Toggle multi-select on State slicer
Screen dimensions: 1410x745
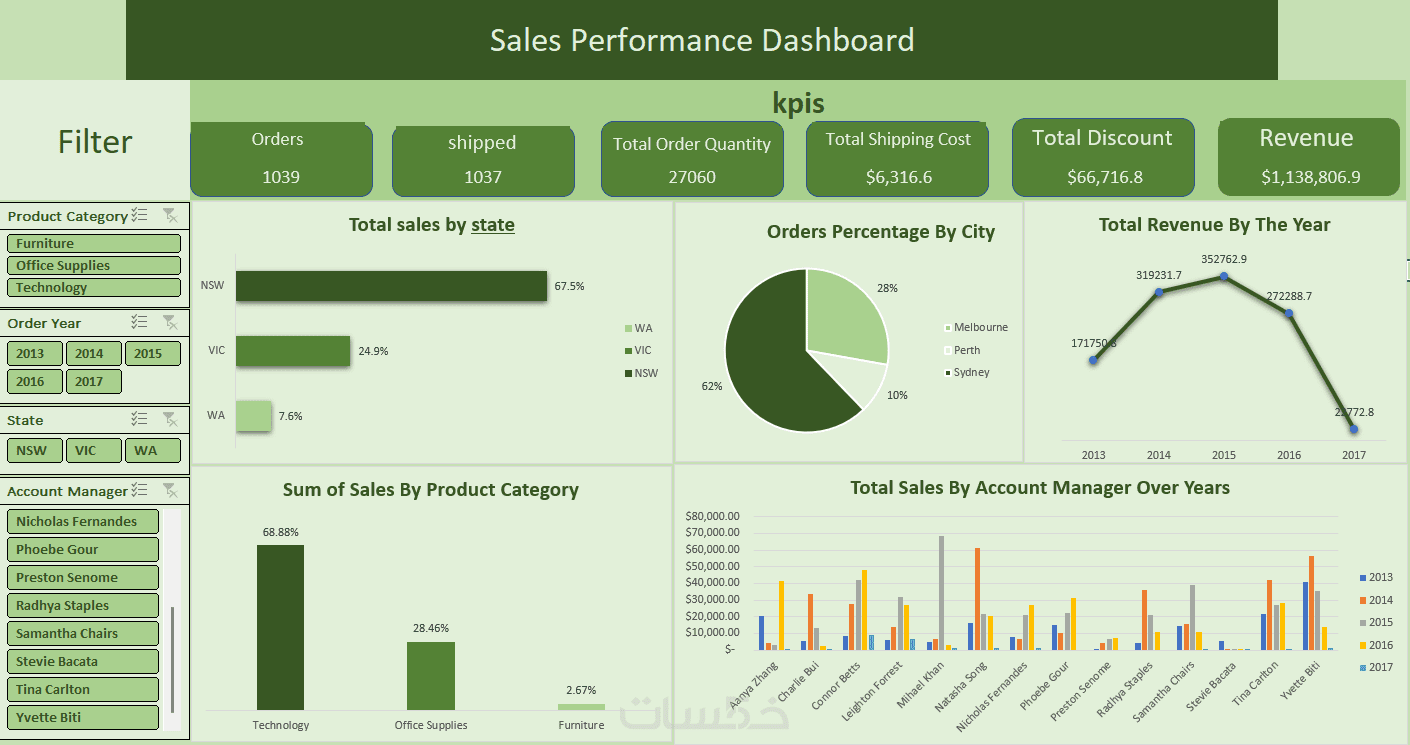coord(139,419)
